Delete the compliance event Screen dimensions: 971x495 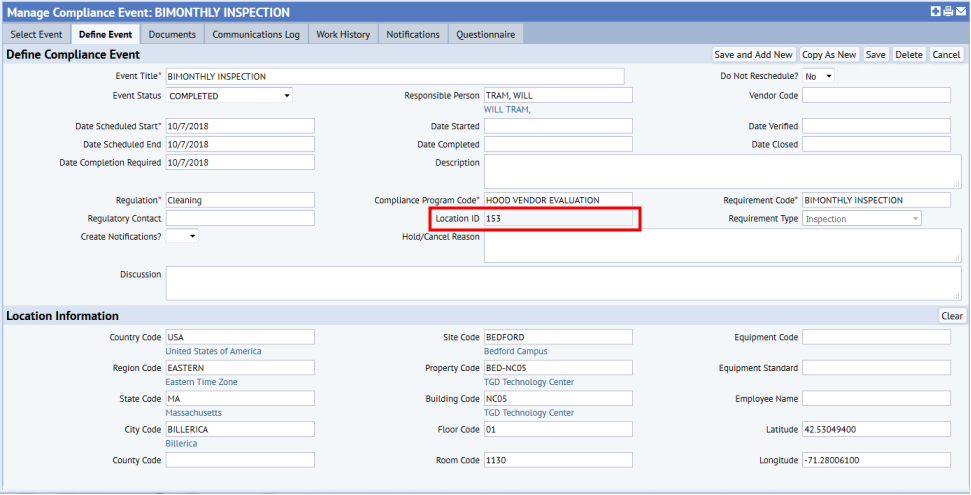point(908,55)
